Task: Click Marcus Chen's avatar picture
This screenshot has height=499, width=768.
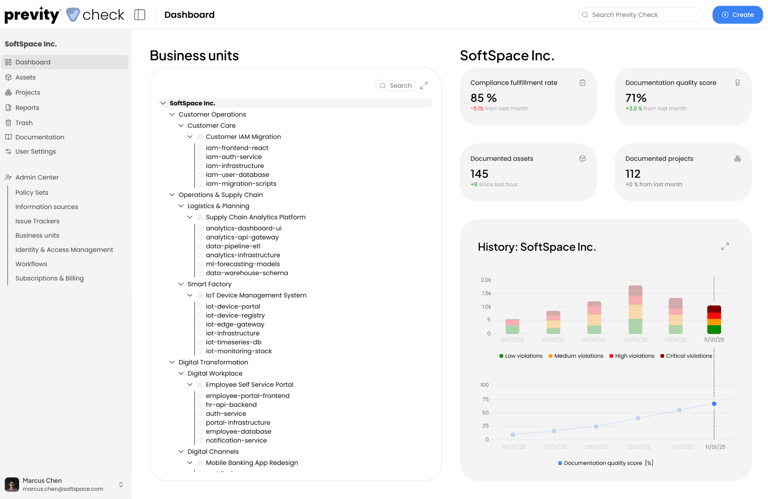Action: click(12, 484)
